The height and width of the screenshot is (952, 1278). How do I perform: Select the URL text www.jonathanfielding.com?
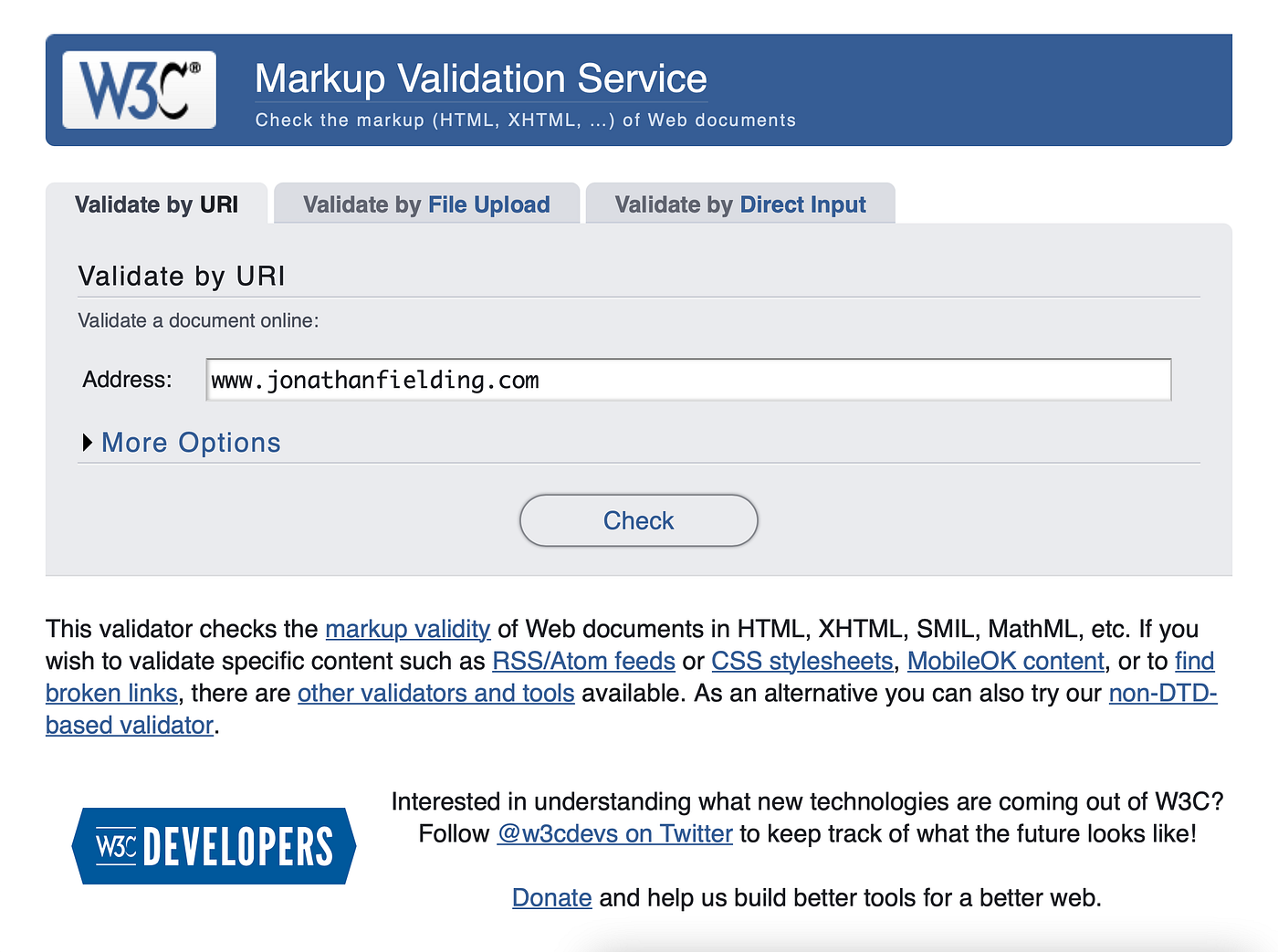(374, 380)
